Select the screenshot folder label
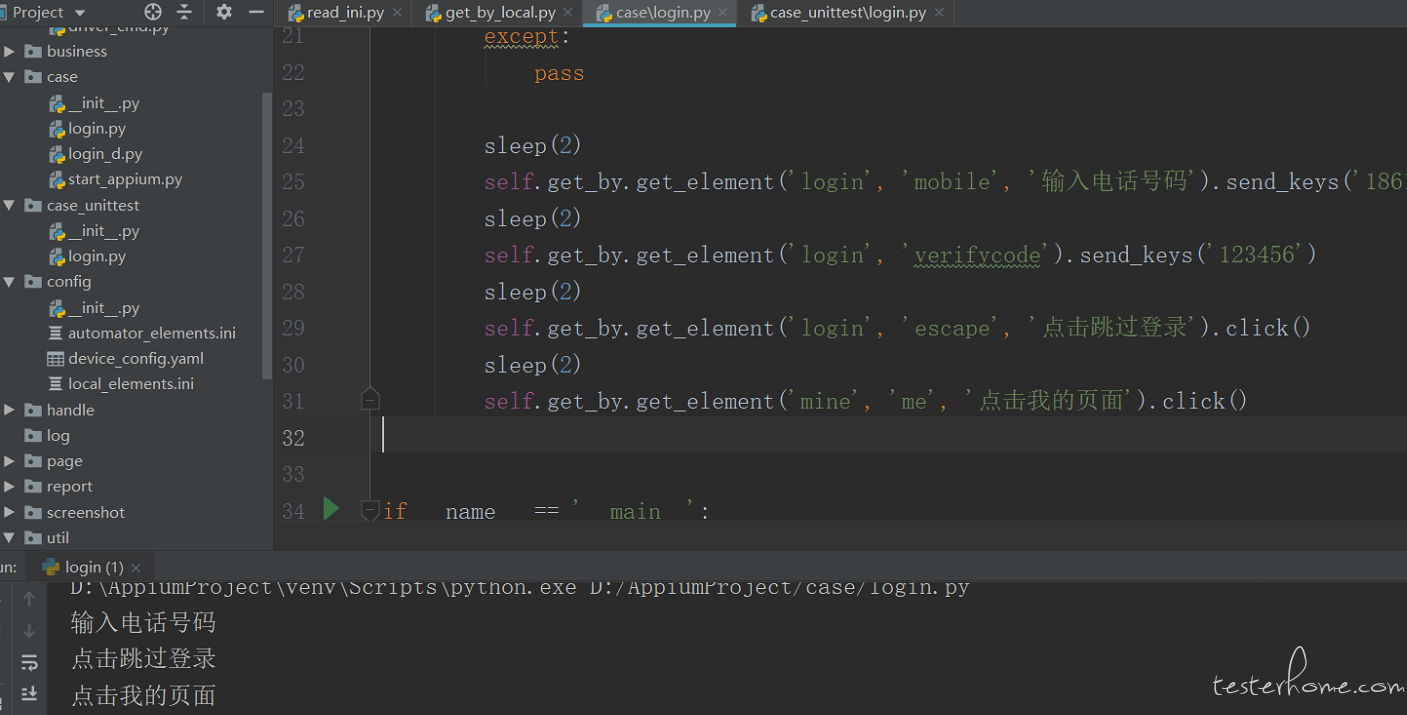The height and width of the screenshot is (715, 1407). tap(86, 512)
